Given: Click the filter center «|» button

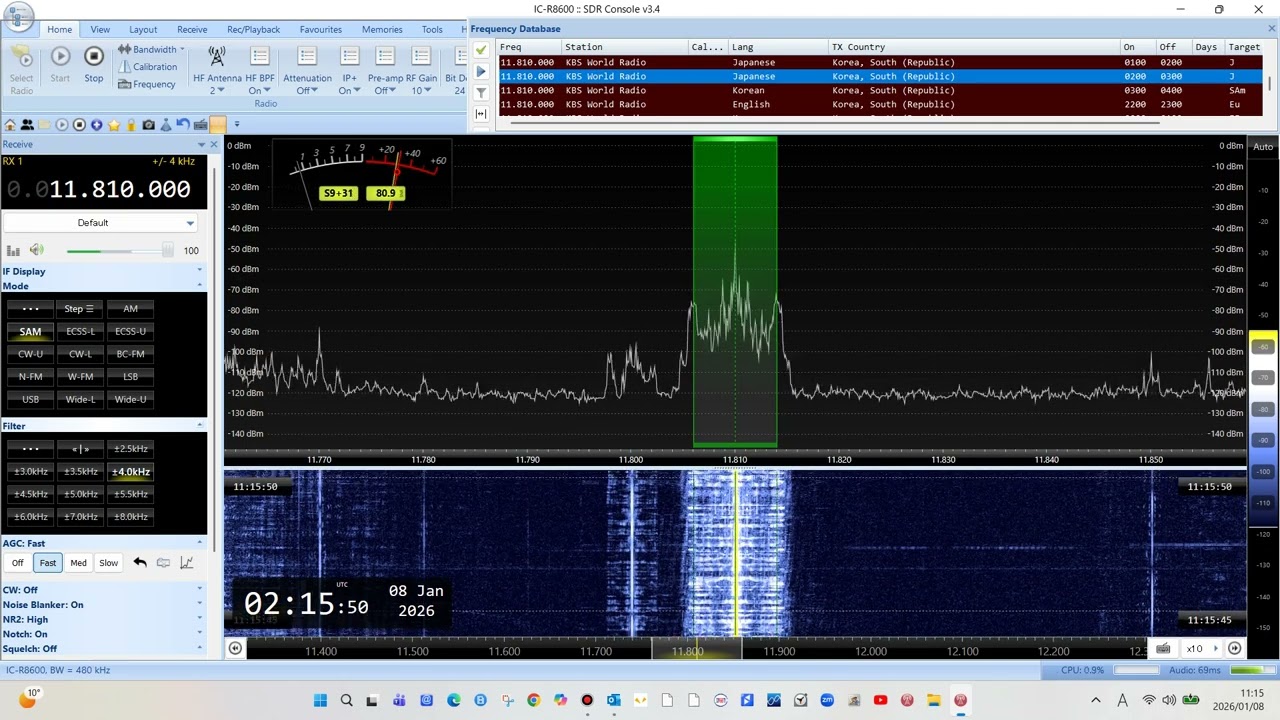Looking at the screenshot, I should coord(80,449).
